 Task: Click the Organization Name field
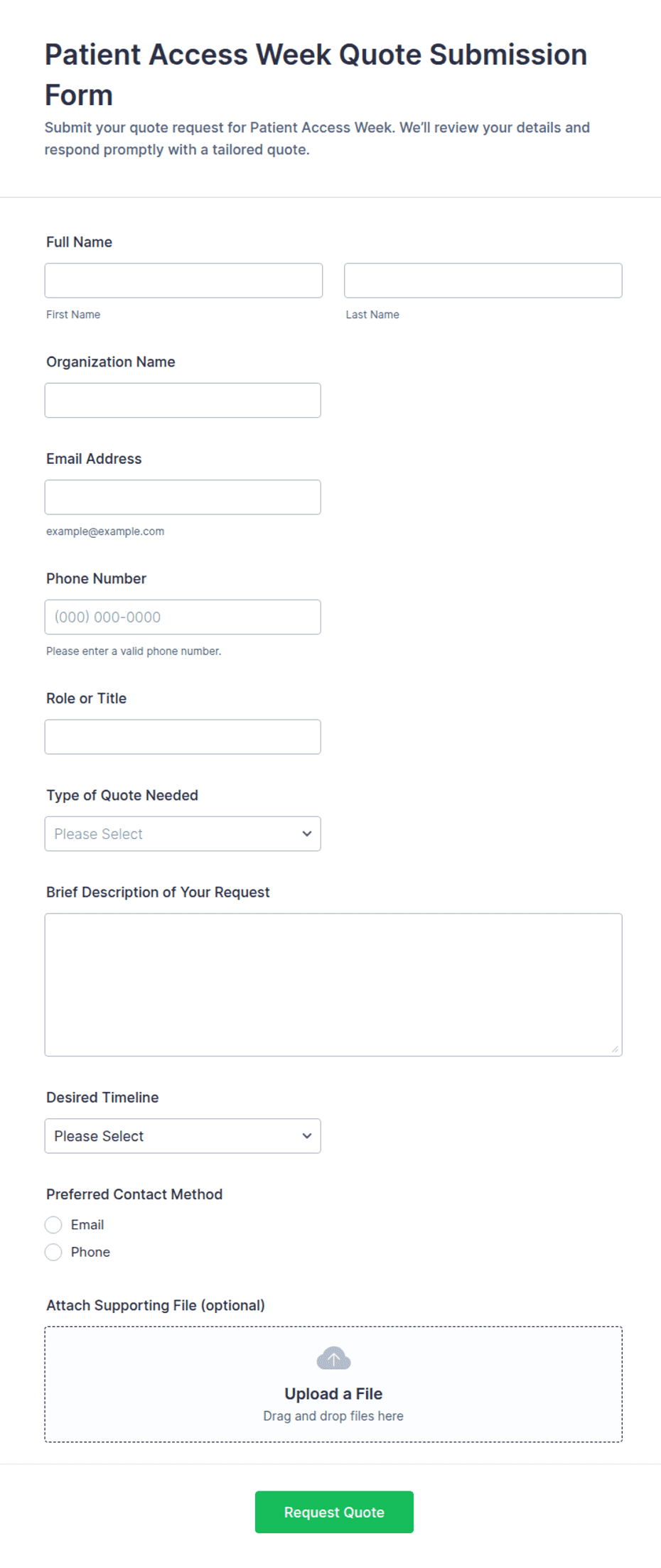(x=183, y=400)
